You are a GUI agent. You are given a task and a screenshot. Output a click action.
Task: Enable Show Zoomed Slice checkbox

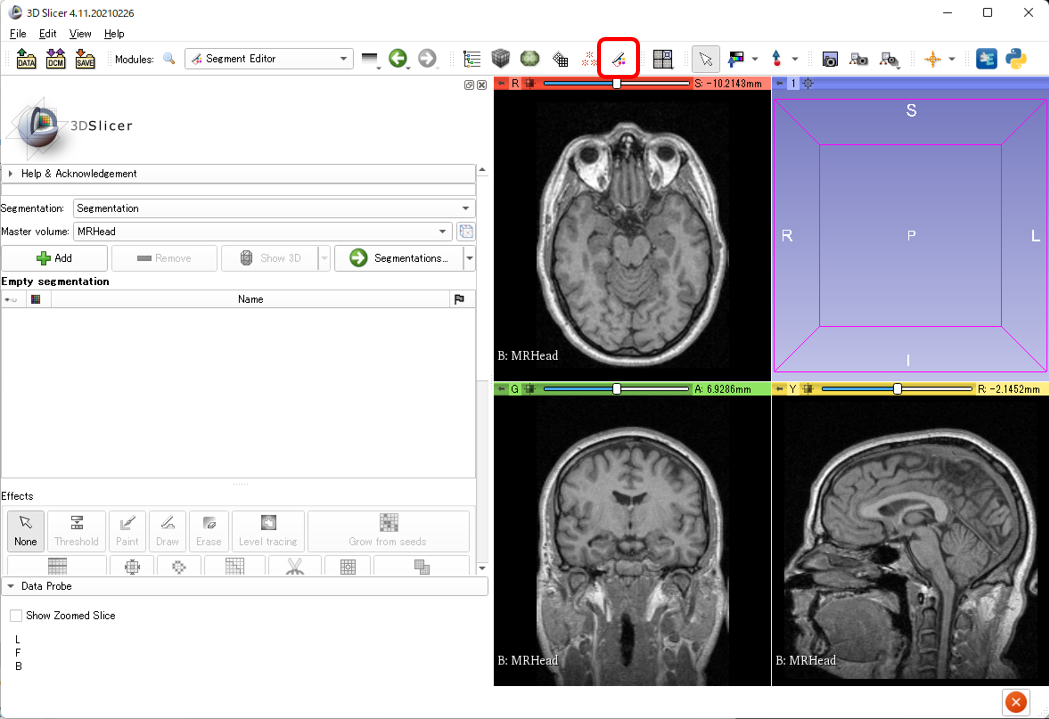[16, 616]
